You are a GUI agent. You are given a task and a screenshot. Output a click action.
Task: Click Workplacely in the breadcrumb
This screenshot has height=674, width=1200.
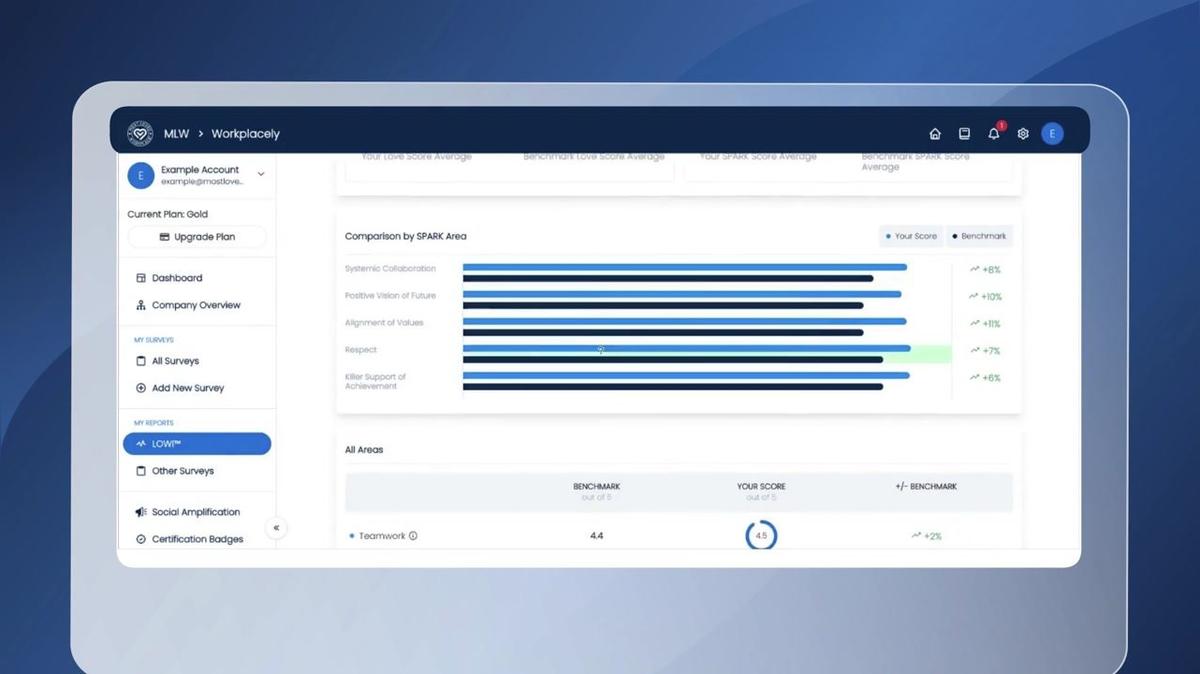[x=245, y=134]
